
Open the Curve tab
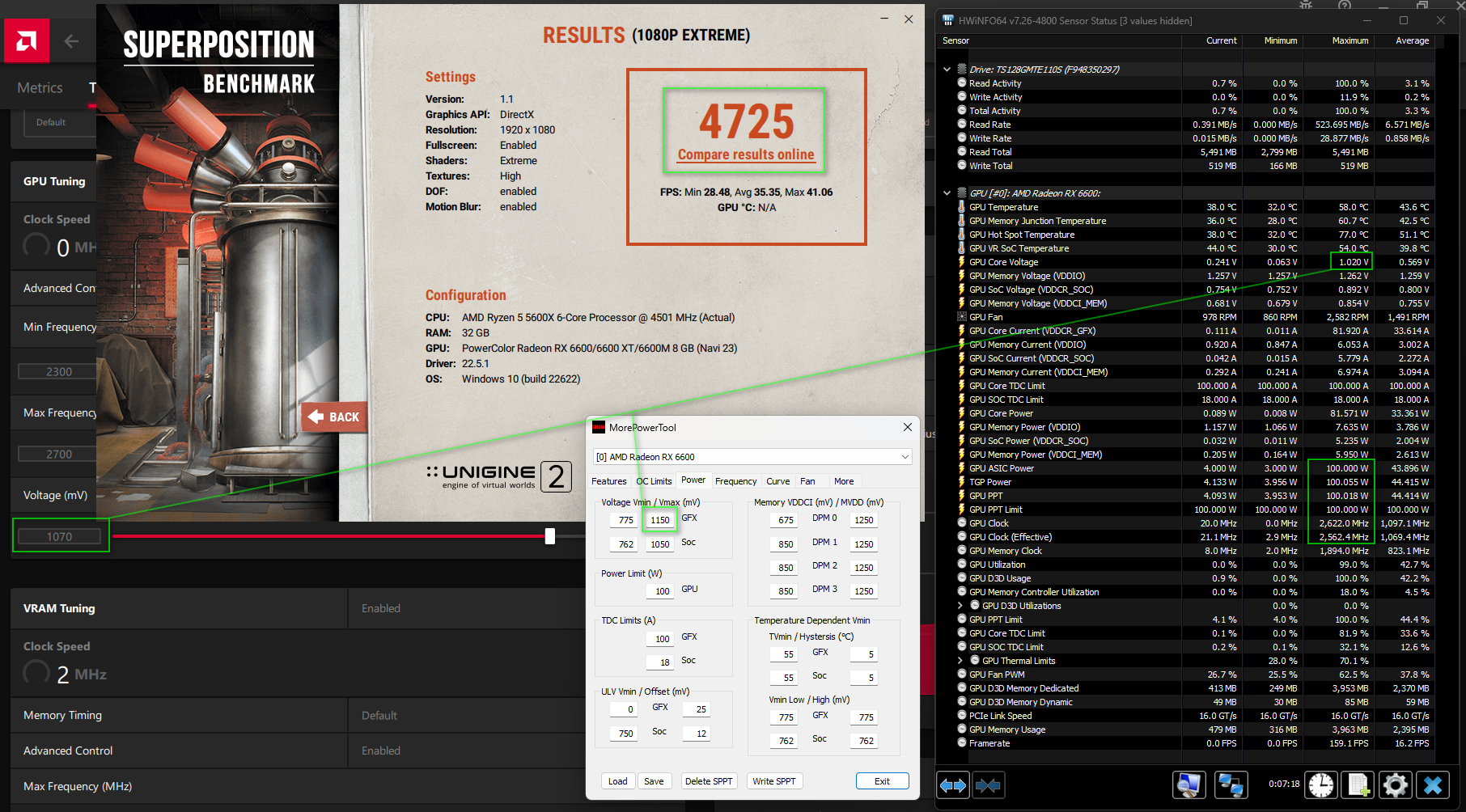click(778, 481)
